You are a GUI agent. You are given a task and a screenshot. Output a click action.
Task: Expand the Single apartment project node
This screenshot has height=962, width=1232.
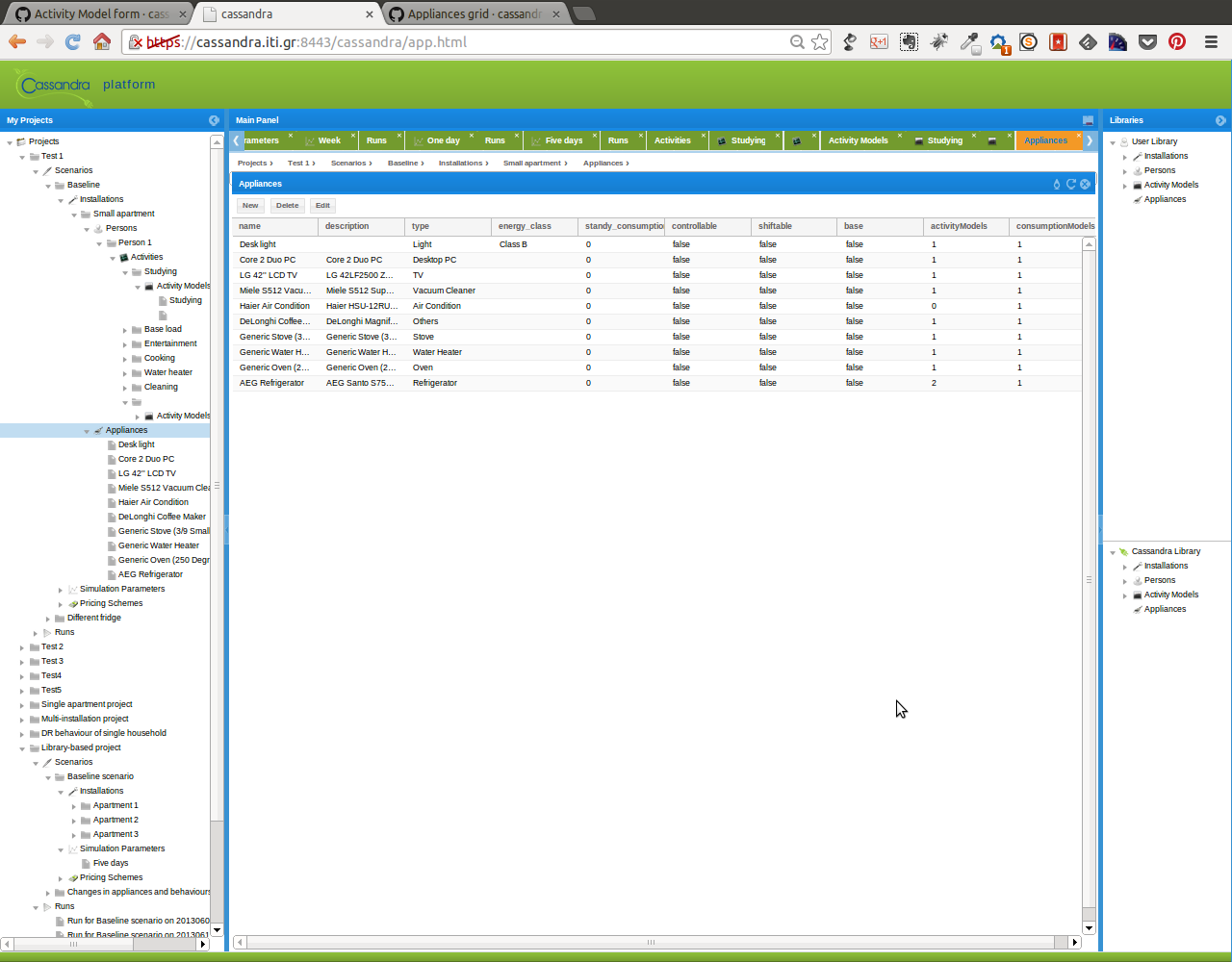pos(22,705)
